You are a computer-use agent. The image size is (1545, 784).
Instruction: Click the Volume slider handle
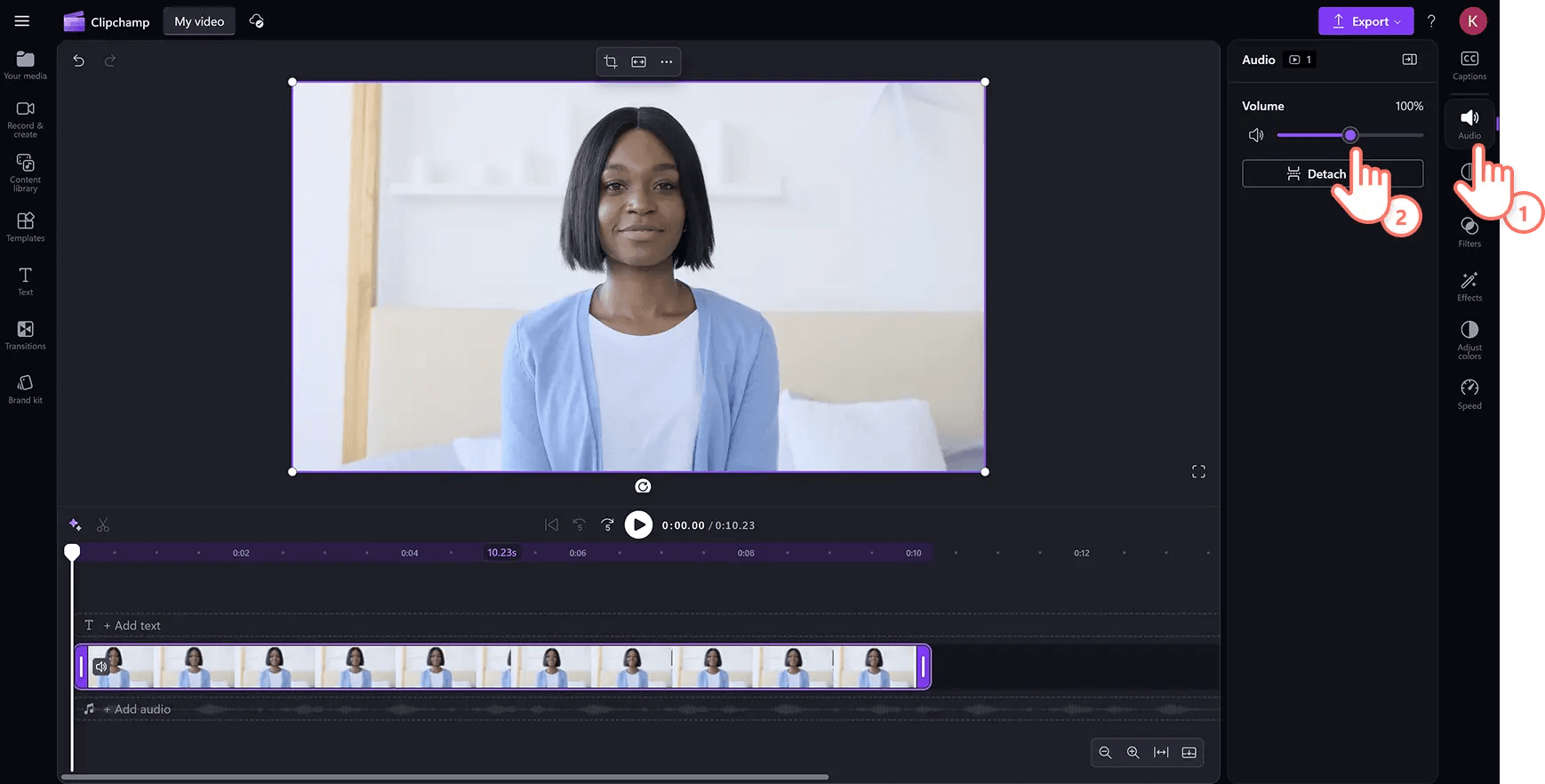1350,135
